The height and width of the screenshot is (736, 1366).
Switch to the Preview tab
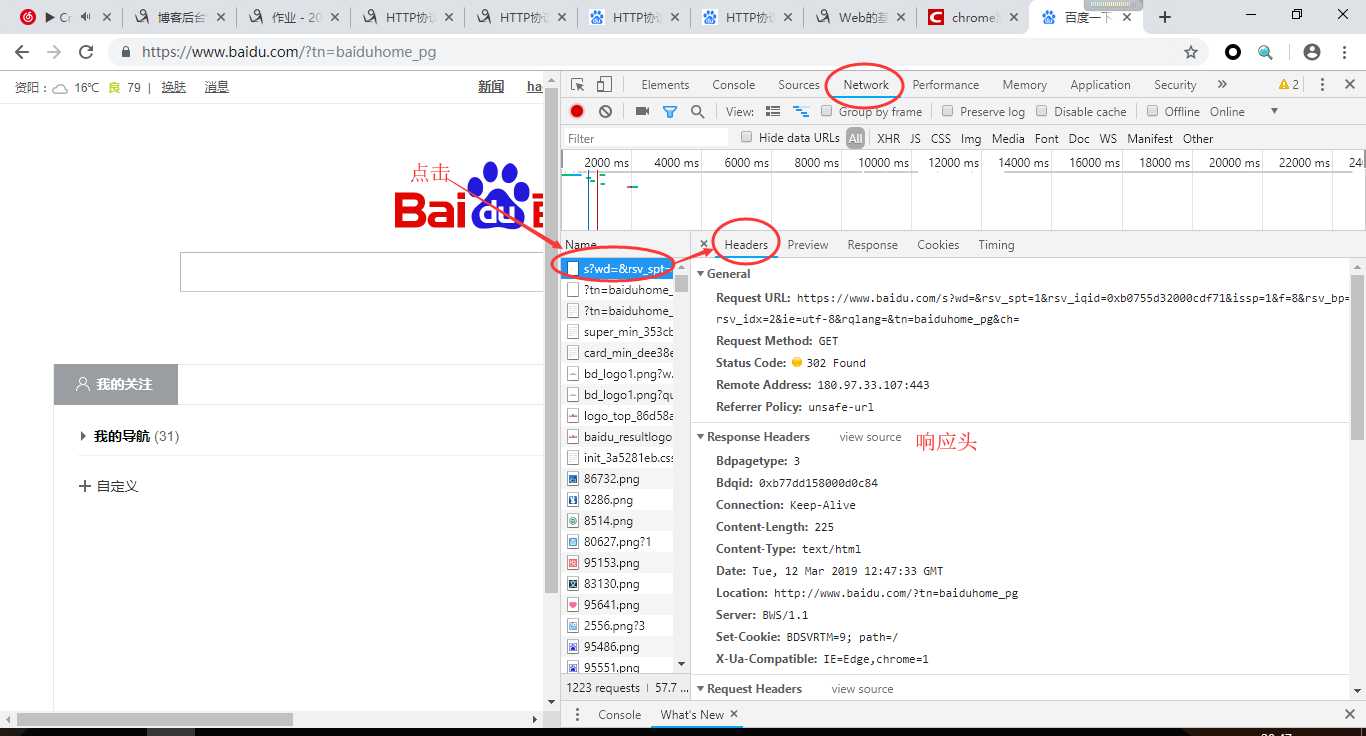(x=808, y=245)
